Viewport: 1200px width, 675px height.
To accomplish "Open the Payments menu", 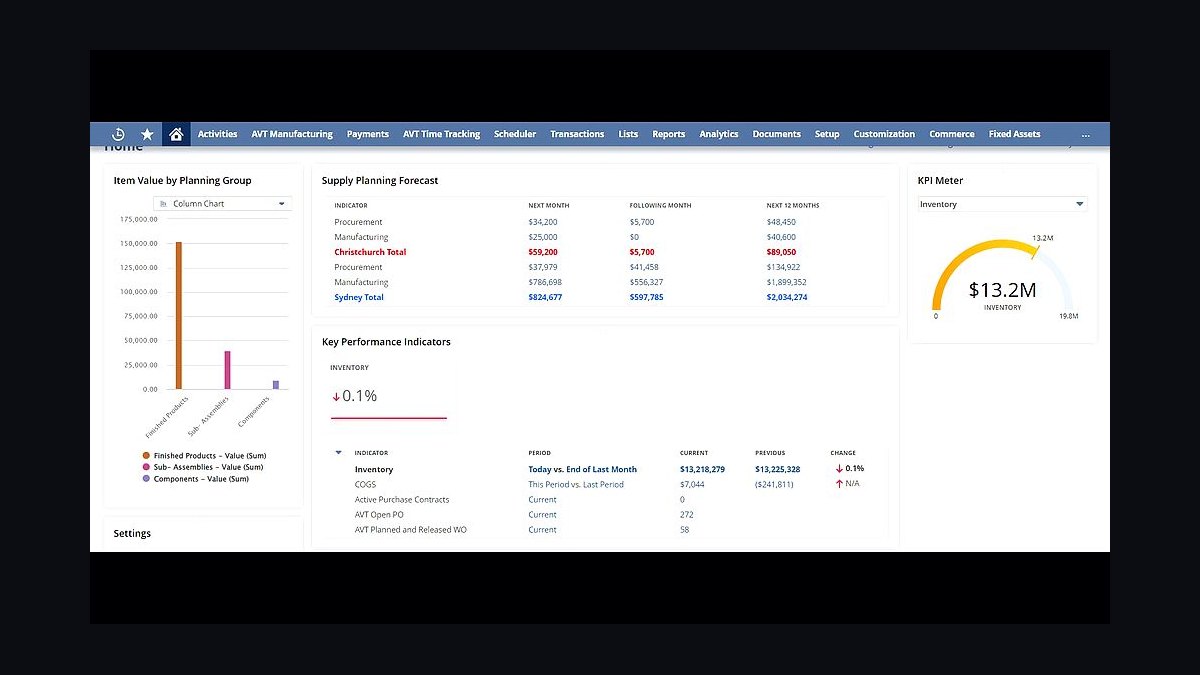I will click(368, 134).
